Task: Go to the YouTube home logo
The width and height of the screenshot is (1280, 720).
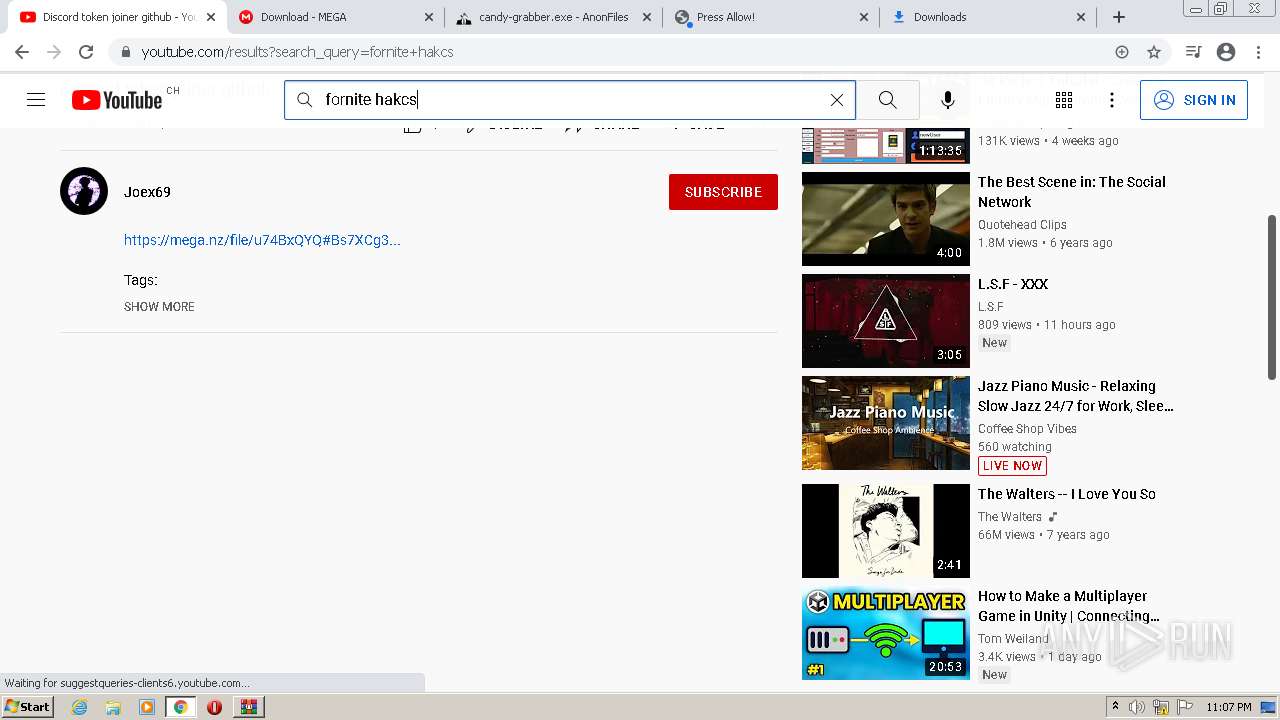Action: pos(117,100)
